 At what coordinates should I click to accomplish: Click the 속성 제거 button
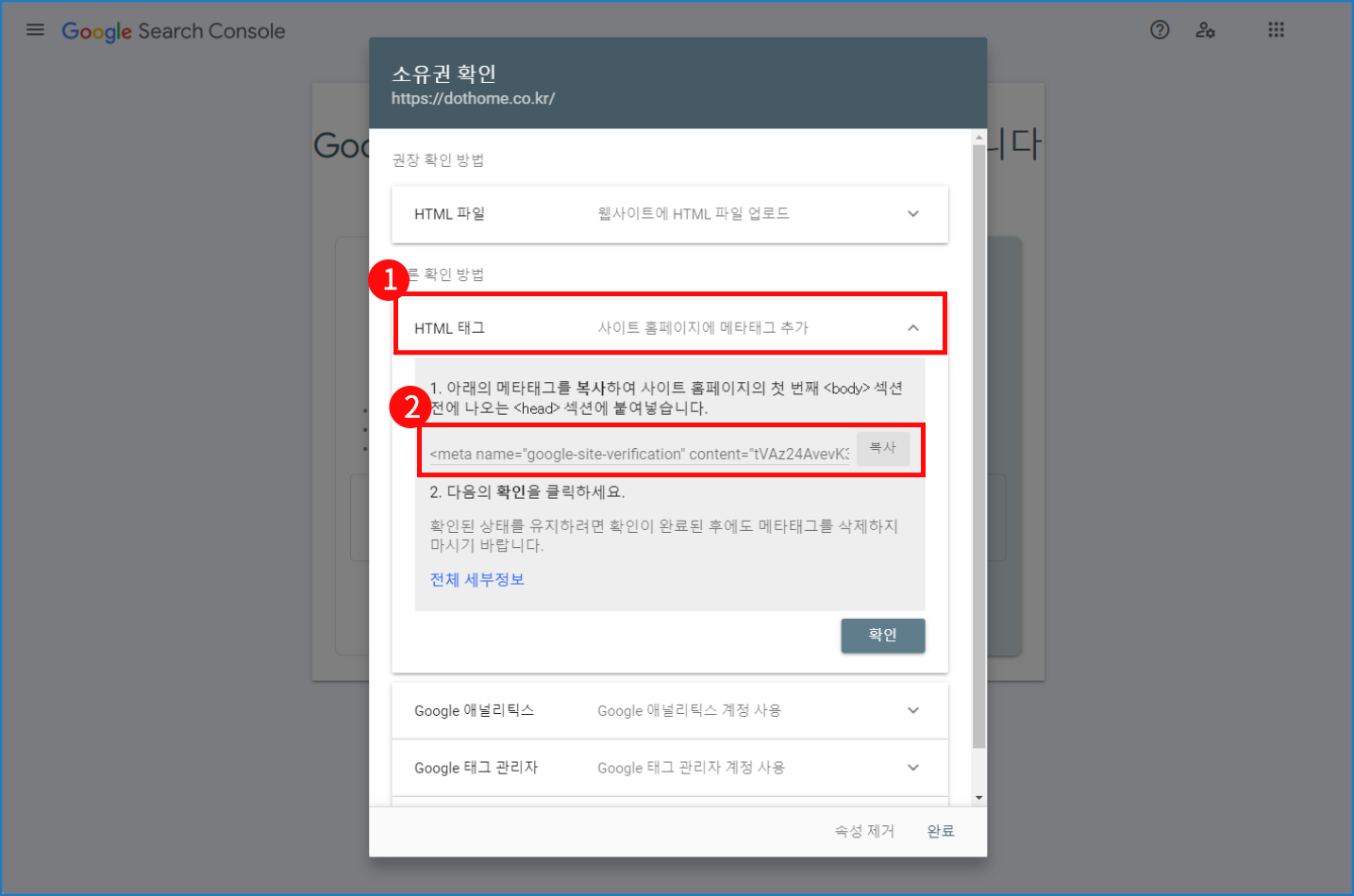pyautogui.click(x=863, y=831)
